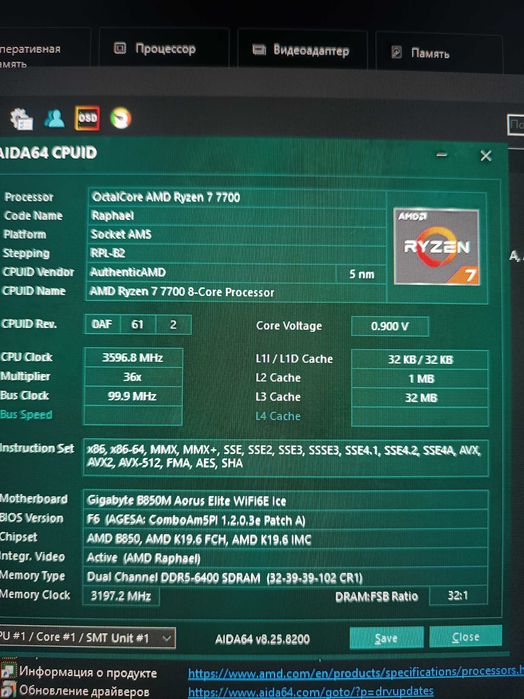Click the user account toolbar icon

pyautogui.click(x=54, y=119)
